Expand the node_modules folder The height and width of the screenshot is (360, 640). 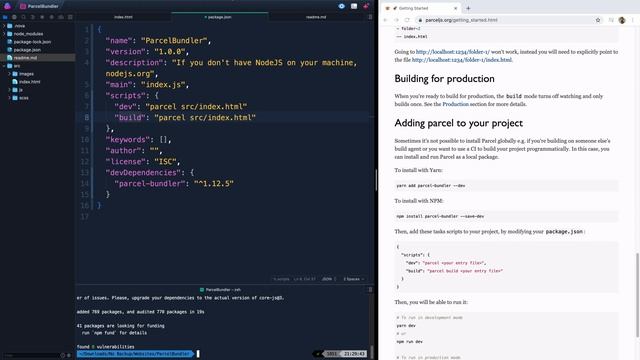(x=4, y=34)
